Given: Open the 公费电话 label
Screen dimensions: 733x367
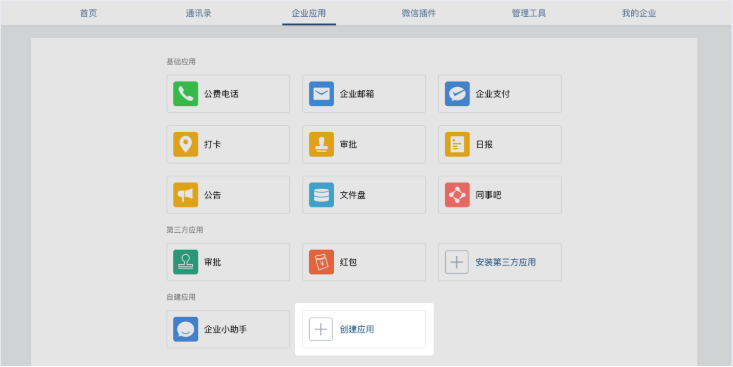Looking at the screenshot, I should (221, 94).
